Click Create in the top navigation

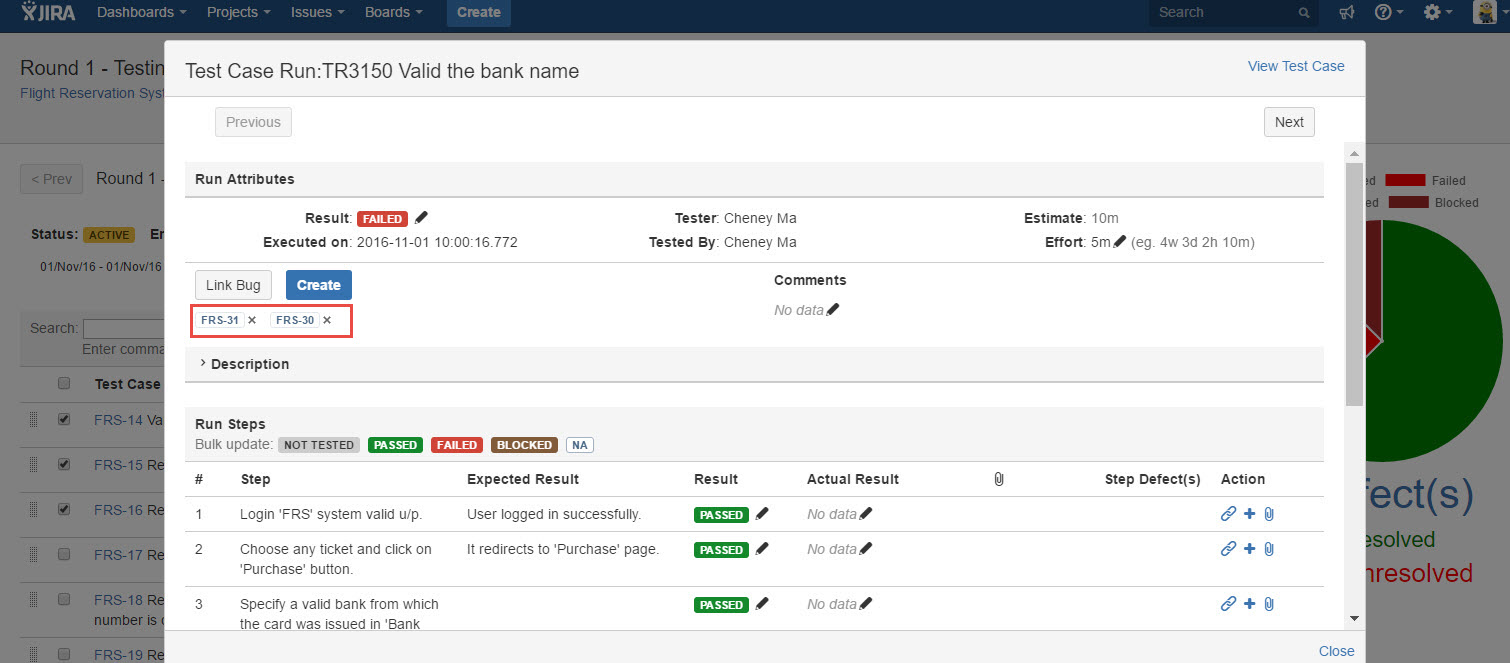pyautogui.click(x=479, y=12)
